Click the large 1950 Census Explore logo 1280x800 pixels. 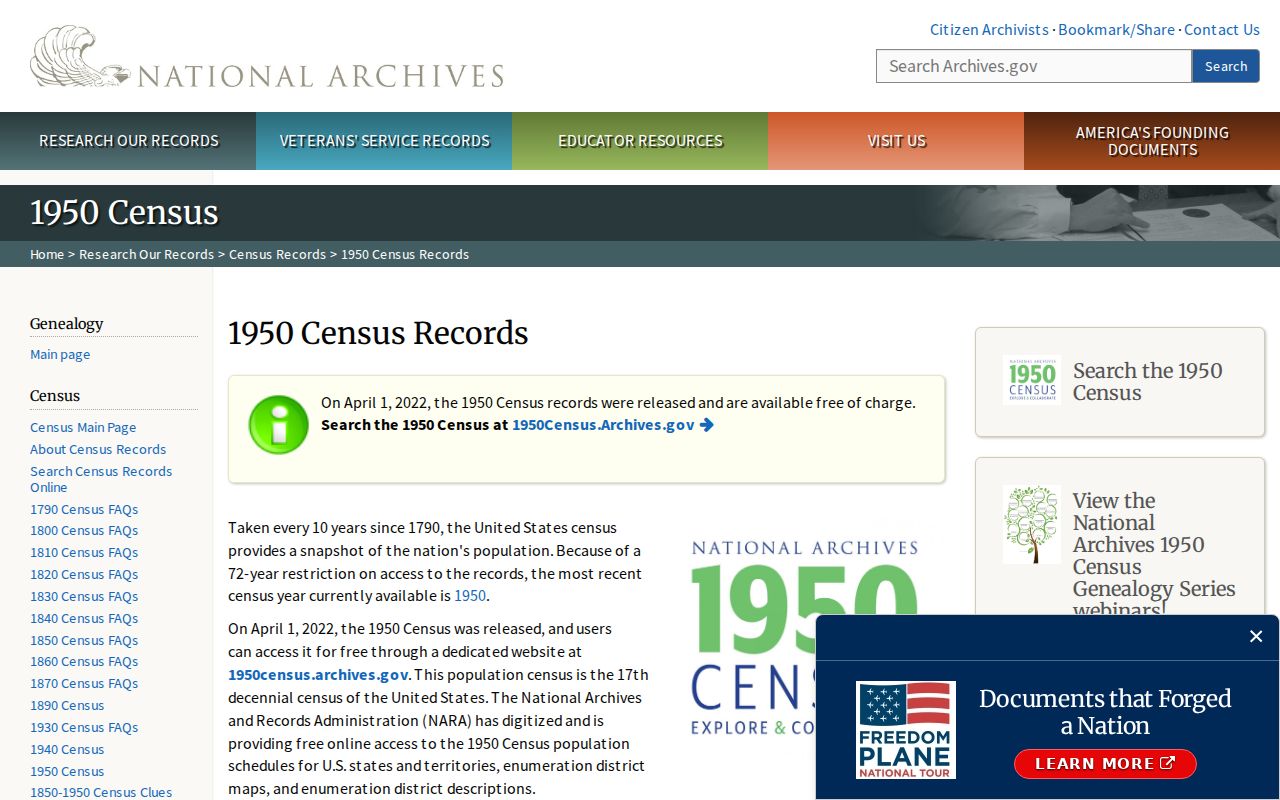pyautogui.click(x=805, y=638)
